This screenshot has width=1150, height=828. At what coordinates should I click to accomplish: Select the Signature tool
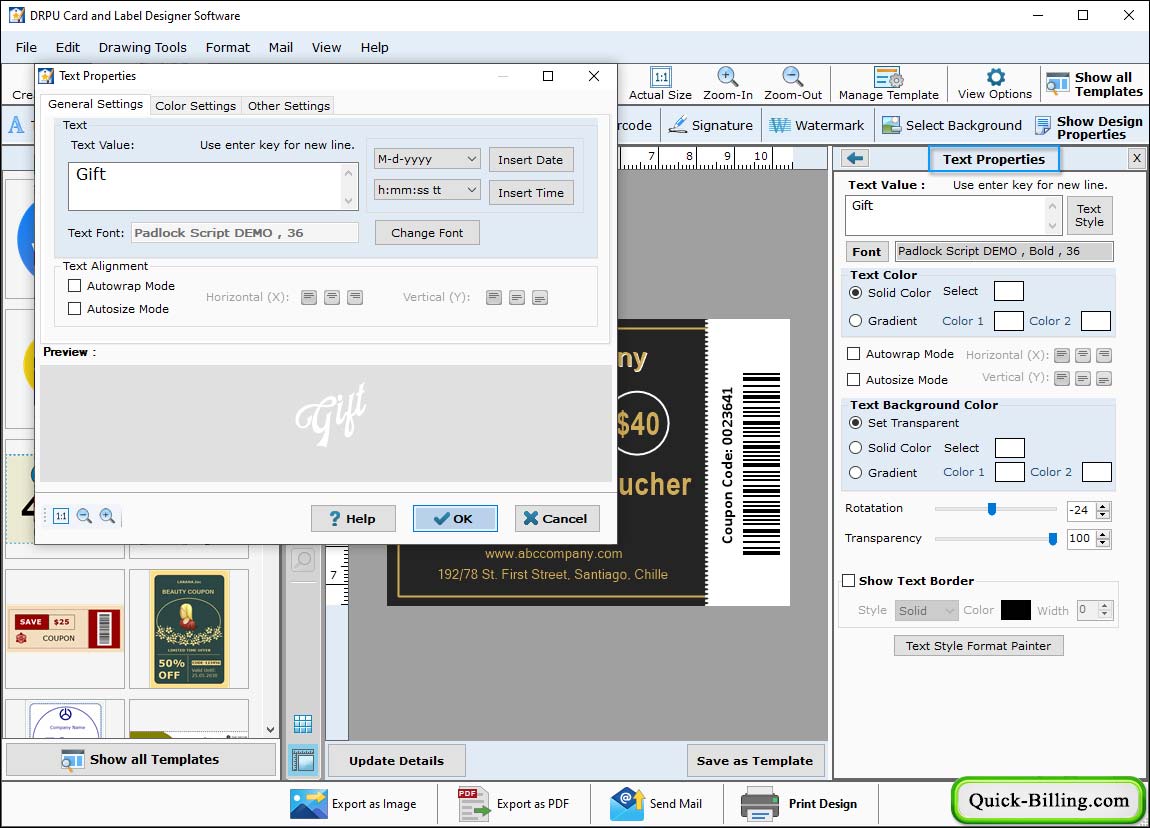click(x=711, y=125)
